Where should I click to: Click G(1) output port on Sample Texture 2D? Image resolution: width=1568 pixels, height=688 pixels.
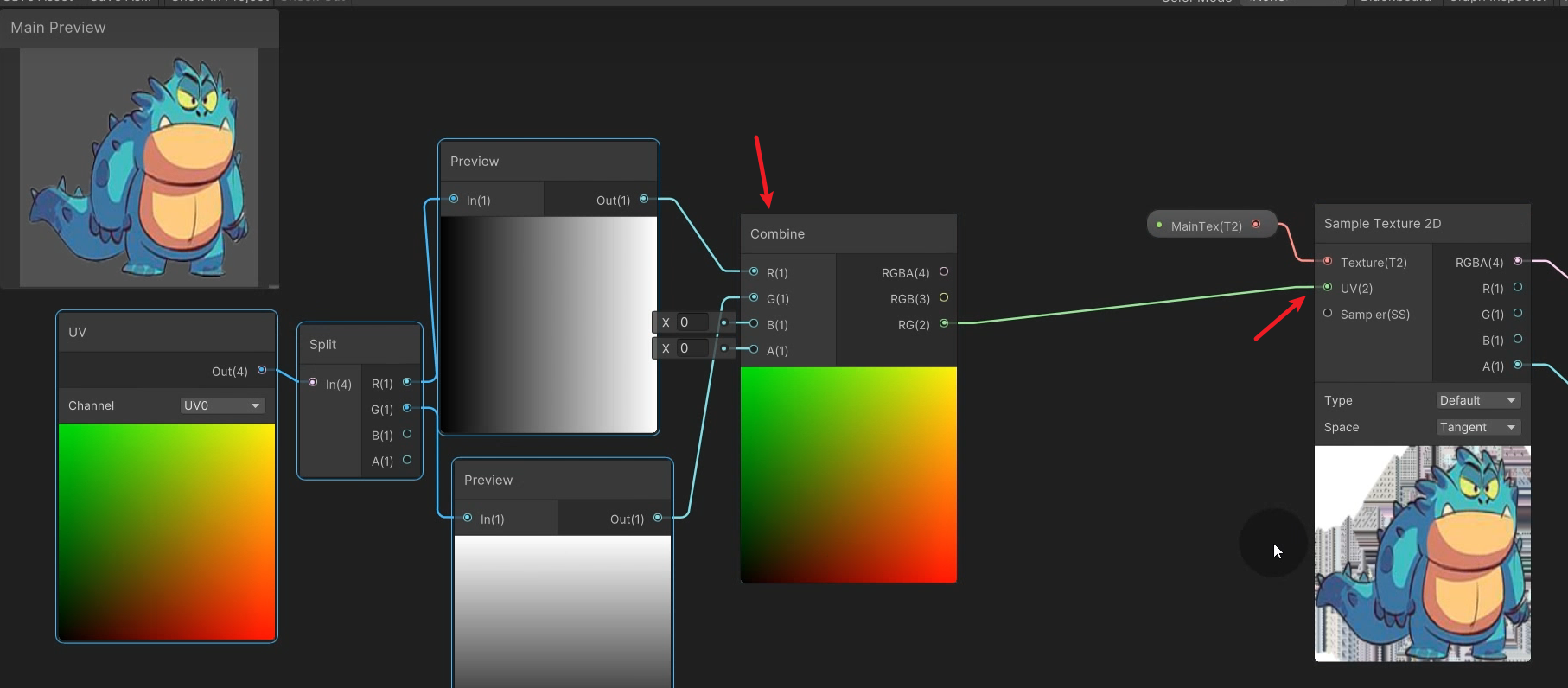[1518, 313]
